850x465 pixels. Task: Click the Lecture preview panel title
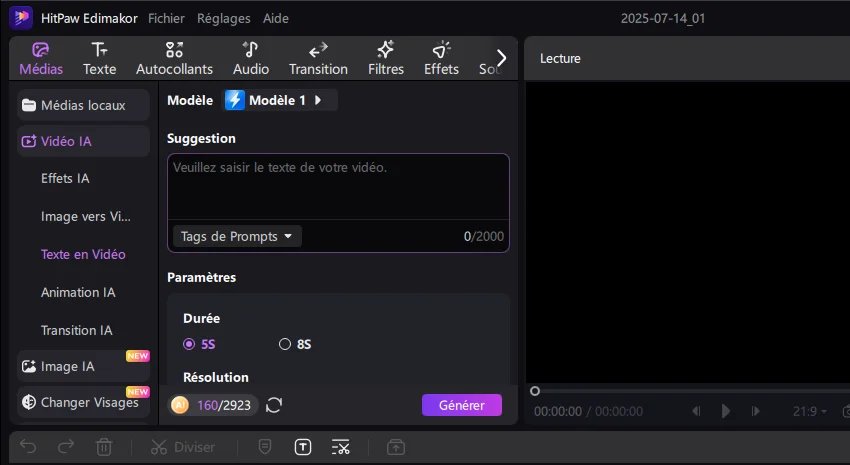click(x=560, y=59)
